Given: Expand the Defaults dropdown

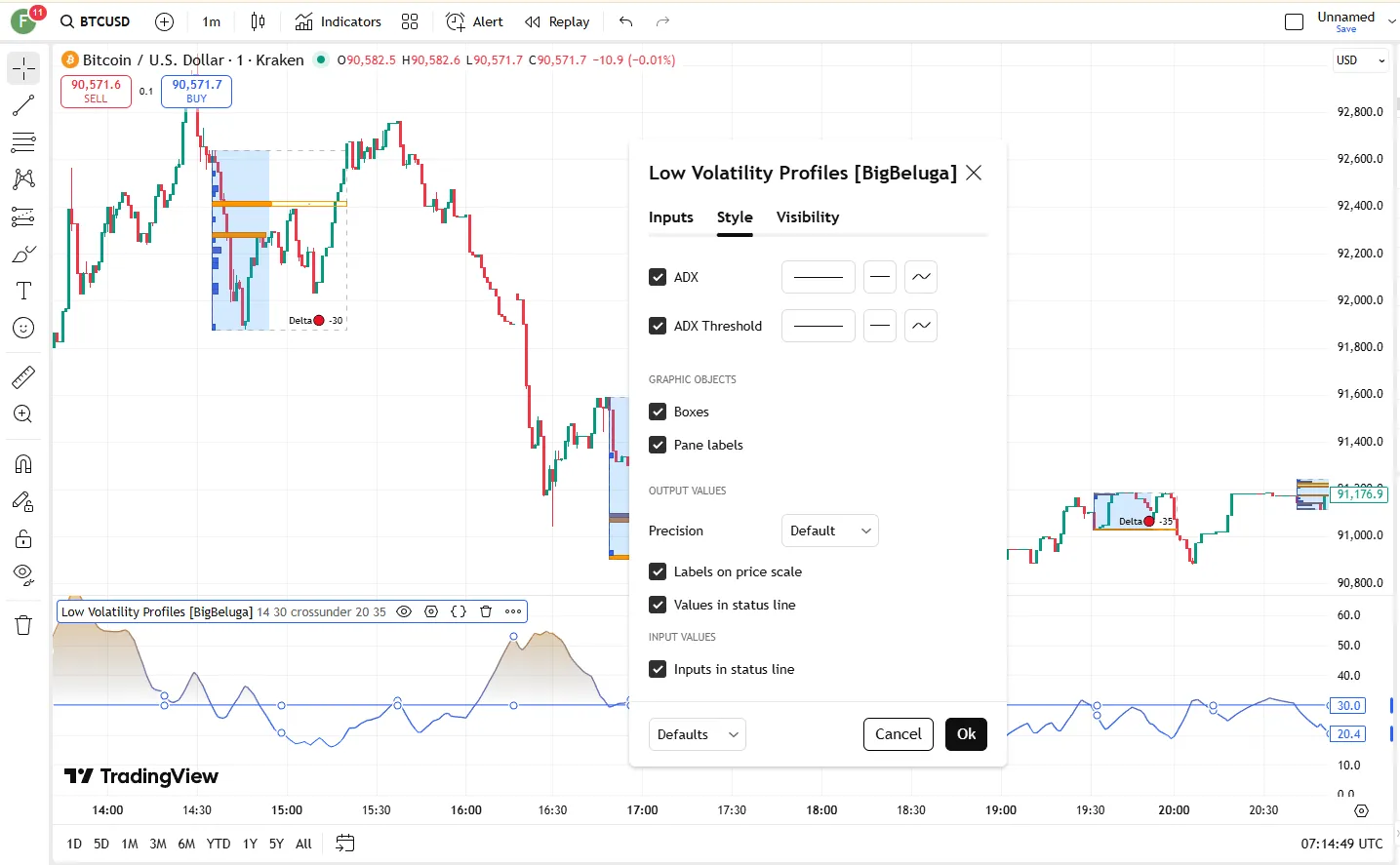Looking at the screenshot, I should point(697,734).
